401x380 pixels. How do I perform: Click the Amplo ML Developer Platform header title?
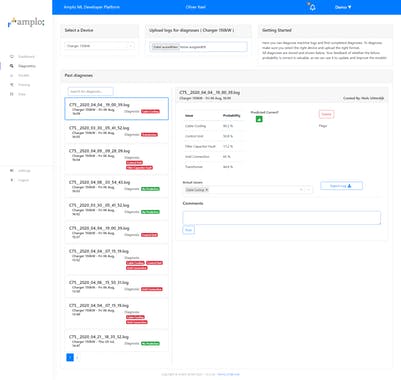[x=92, y=7]
